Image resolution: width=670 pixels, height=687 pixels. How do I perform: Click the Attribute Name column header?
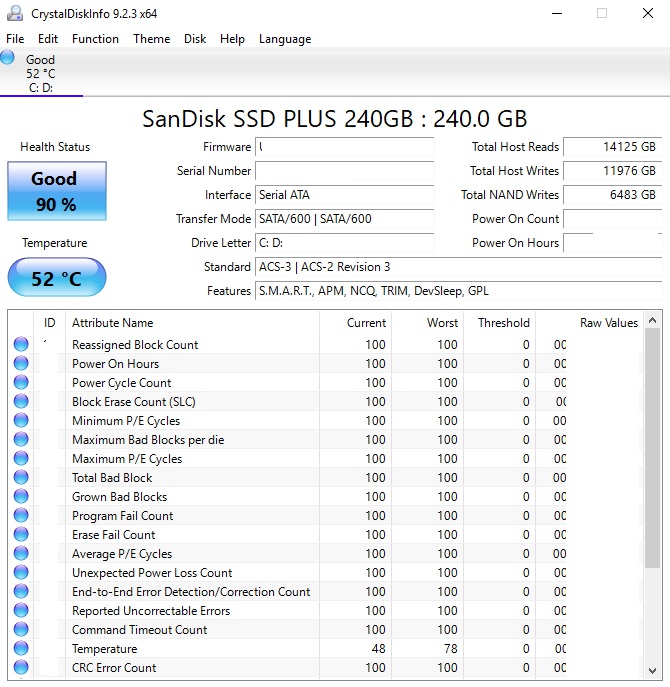pyautogui.click(x=192, y=323)
